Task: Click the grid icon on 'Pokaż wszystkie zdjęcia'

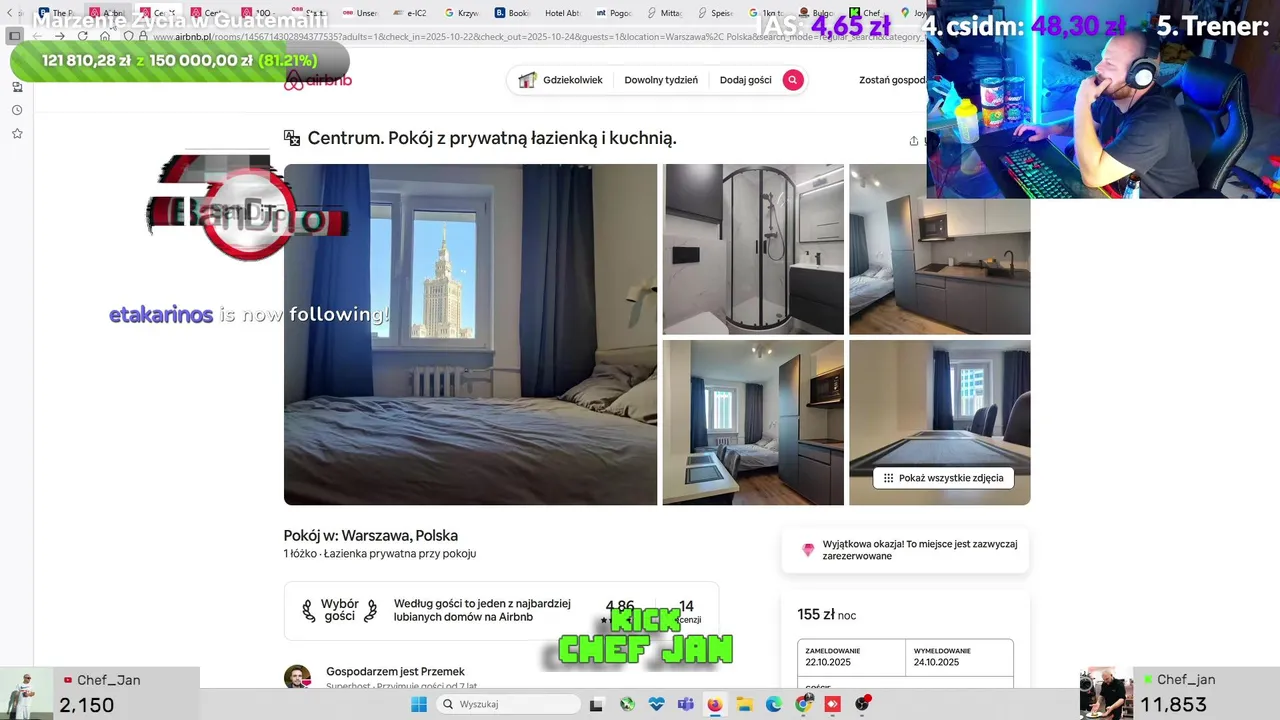Action: 888,478
